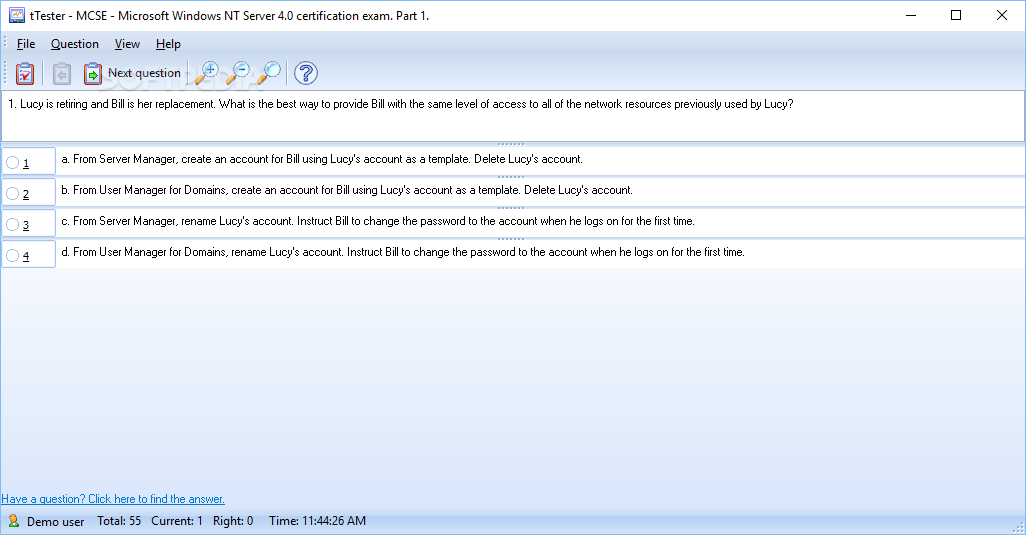This screenshot has width=1026, height=535.
Task: Click the tTester app icon in title bar
Action: (16, 15)
